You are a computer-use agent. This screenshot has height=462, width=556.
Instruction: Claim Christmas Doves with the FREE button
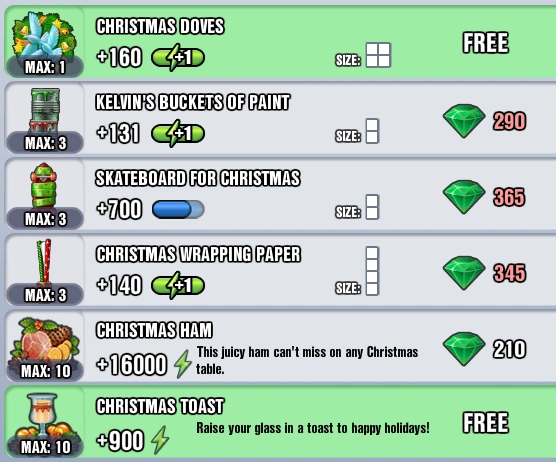coord(486,43)
